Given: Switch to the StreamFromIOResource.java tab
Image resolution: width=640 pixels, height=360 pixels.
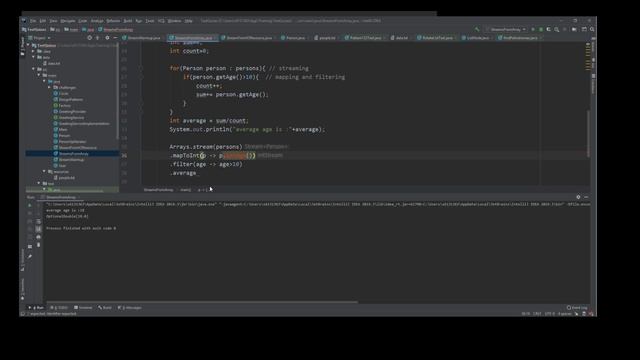Looking at the screenshot, I should click(x=247, y=38).
